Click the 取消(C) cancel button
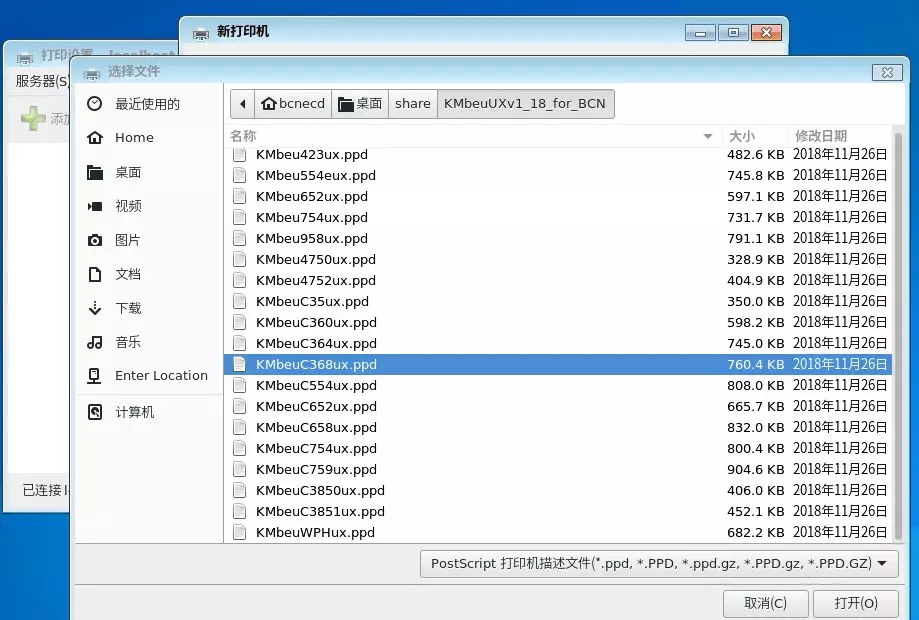Viewport: 919px width, 620px height. tap(765, 603)
